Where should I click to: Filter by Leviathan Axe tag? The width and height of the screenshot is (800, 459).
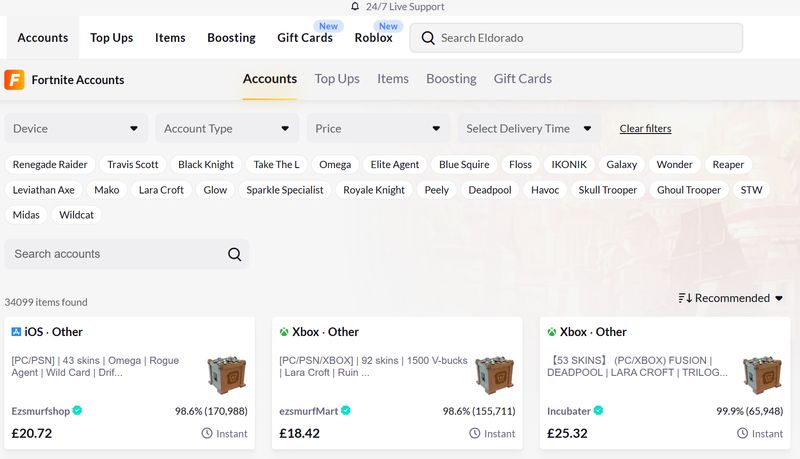43,190
